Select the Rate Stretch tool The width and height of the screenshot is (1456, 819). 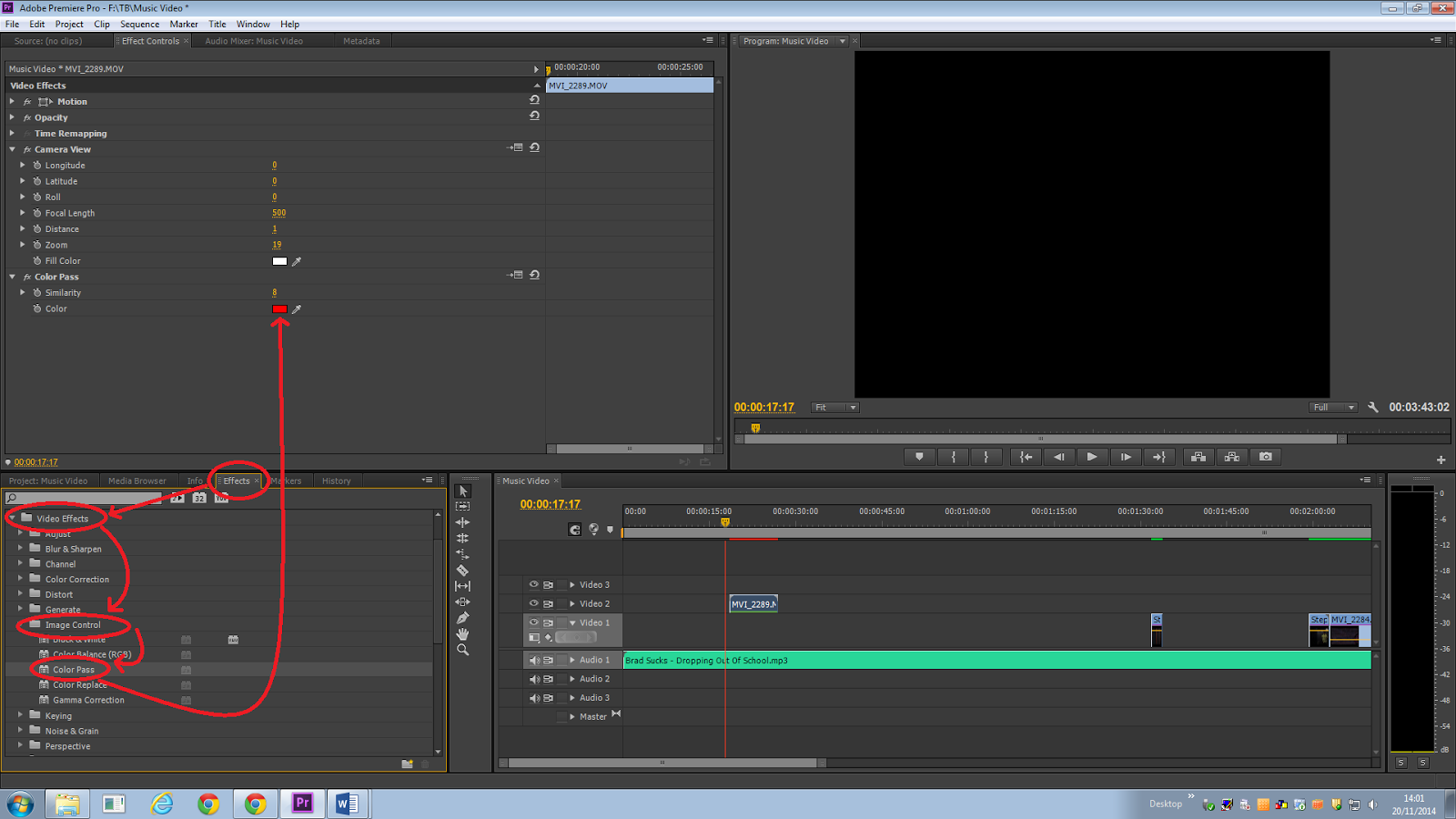tap(463, 554)
